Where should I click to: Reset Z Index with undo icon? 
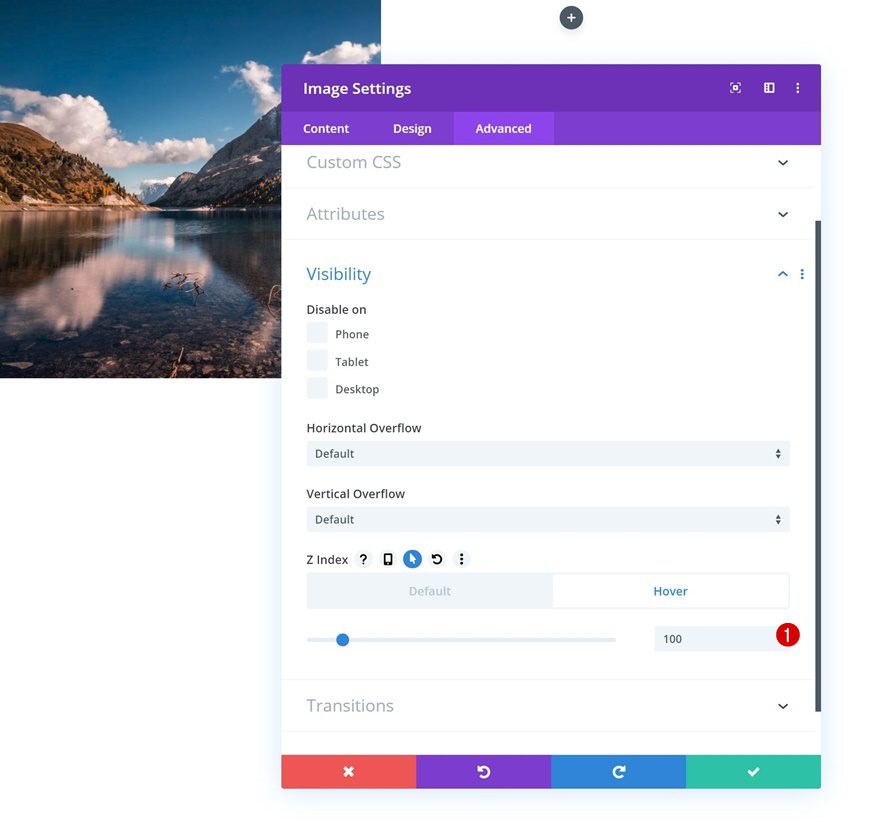click(437, 559)
